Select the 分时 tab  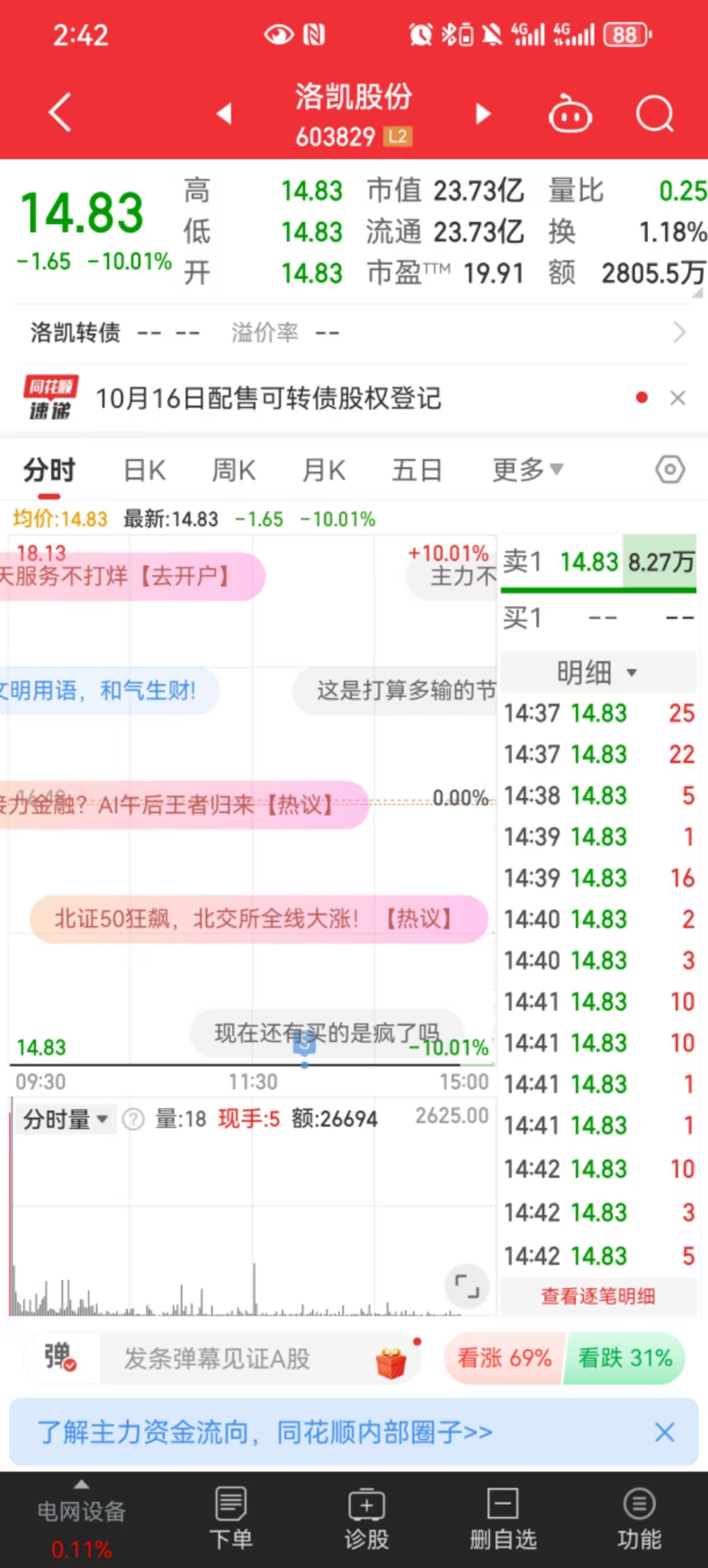(49, 471)
